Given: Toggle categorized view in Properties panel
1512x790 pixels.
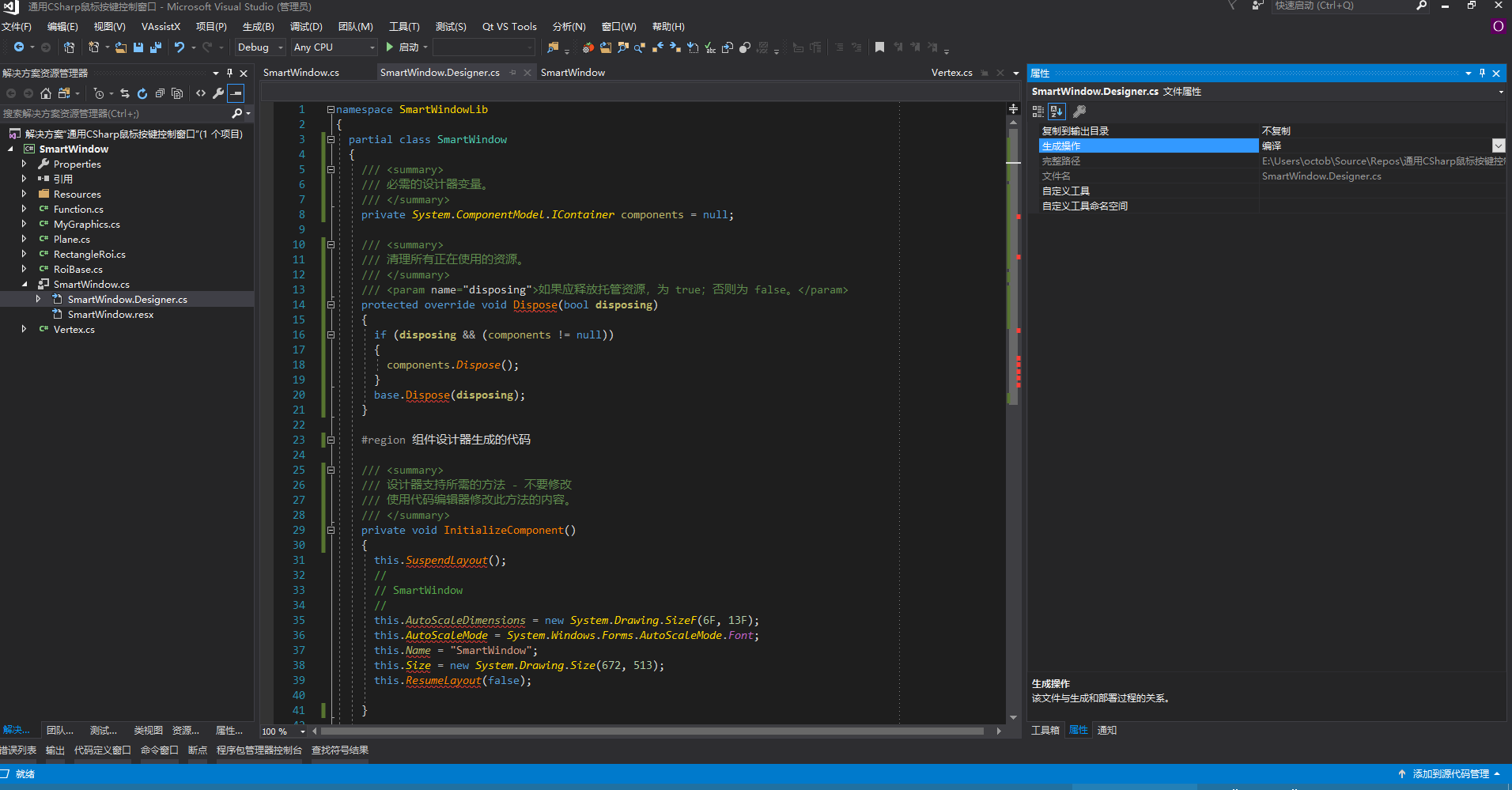Looking at the screenshot, I should 1038,112.
